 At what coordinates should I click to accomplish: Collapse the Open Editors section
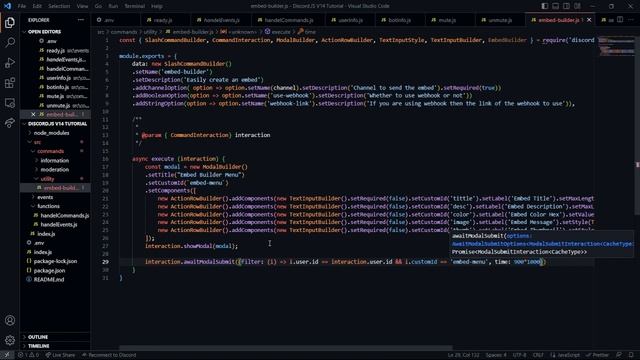coord(44,32)
